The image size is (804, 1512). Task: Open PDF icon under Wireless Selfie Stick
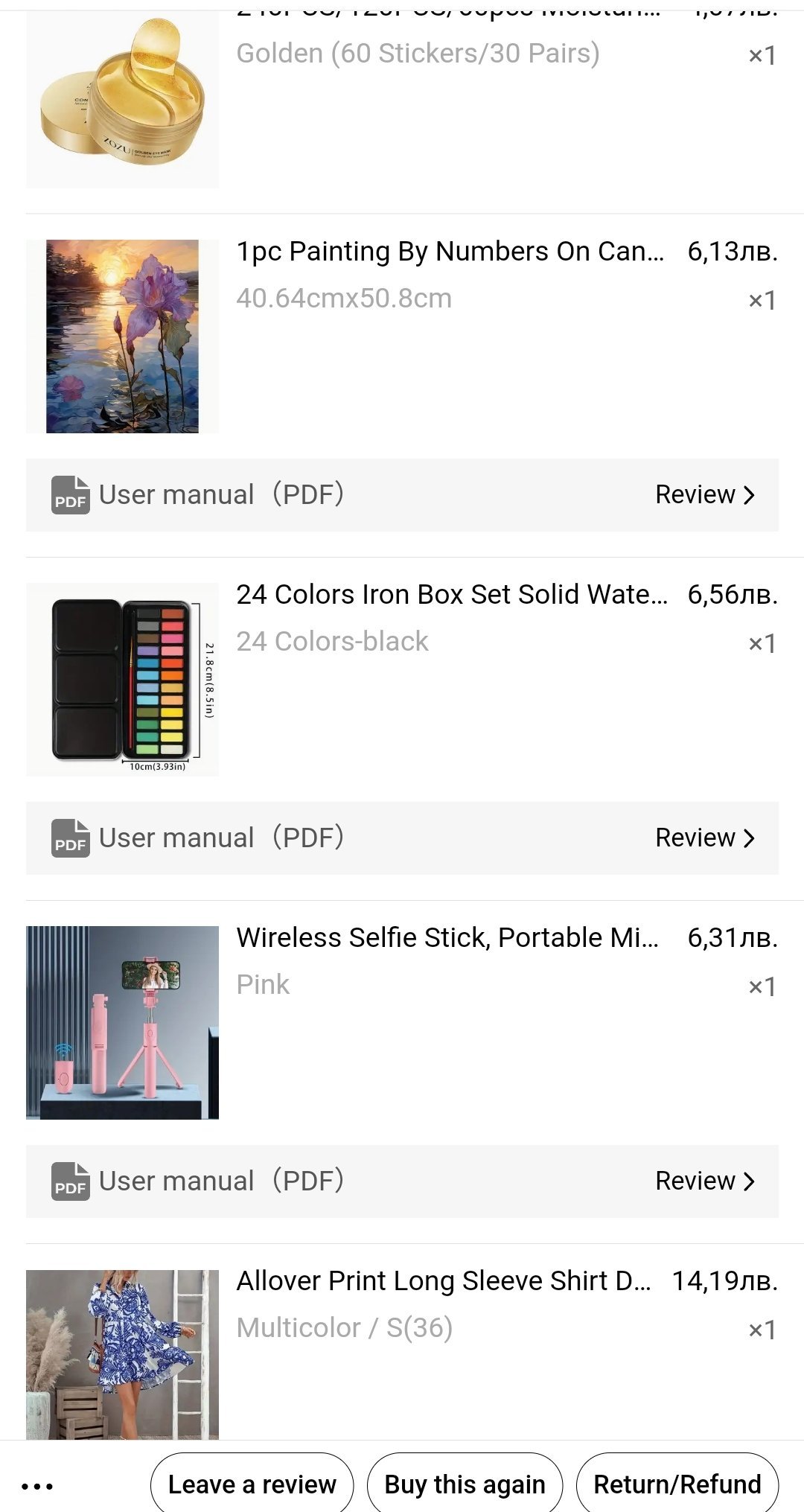point(70,1181)
